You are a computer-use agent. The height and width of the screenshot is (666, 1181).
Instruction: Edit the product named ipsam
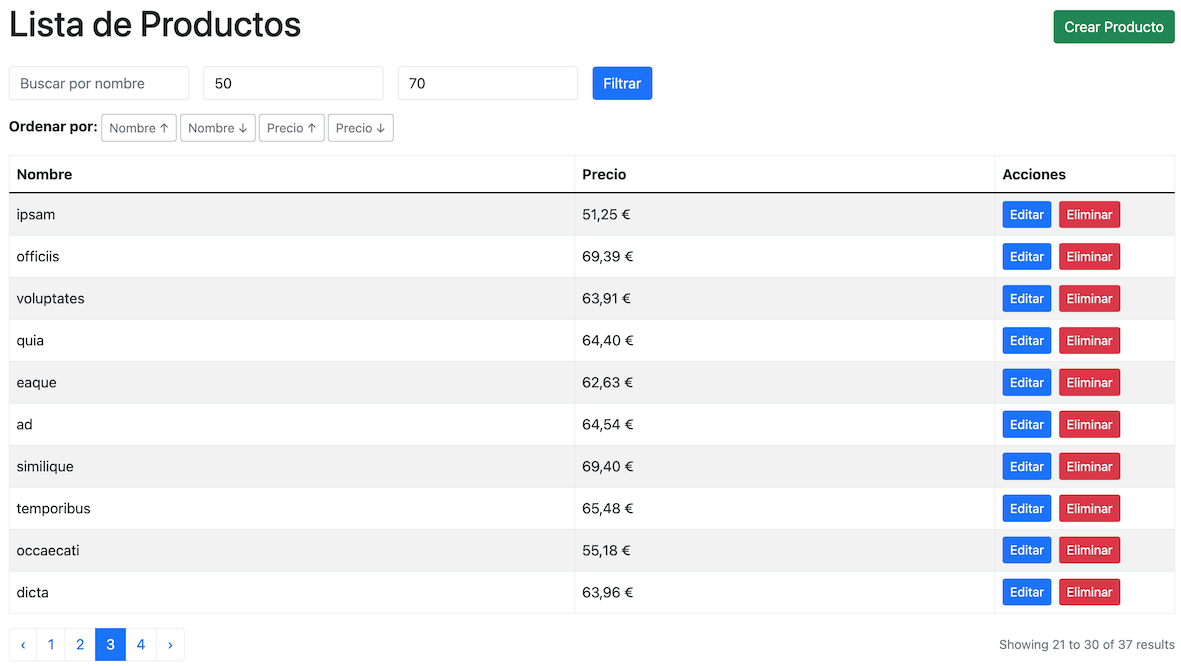[x=1026, y=214]
